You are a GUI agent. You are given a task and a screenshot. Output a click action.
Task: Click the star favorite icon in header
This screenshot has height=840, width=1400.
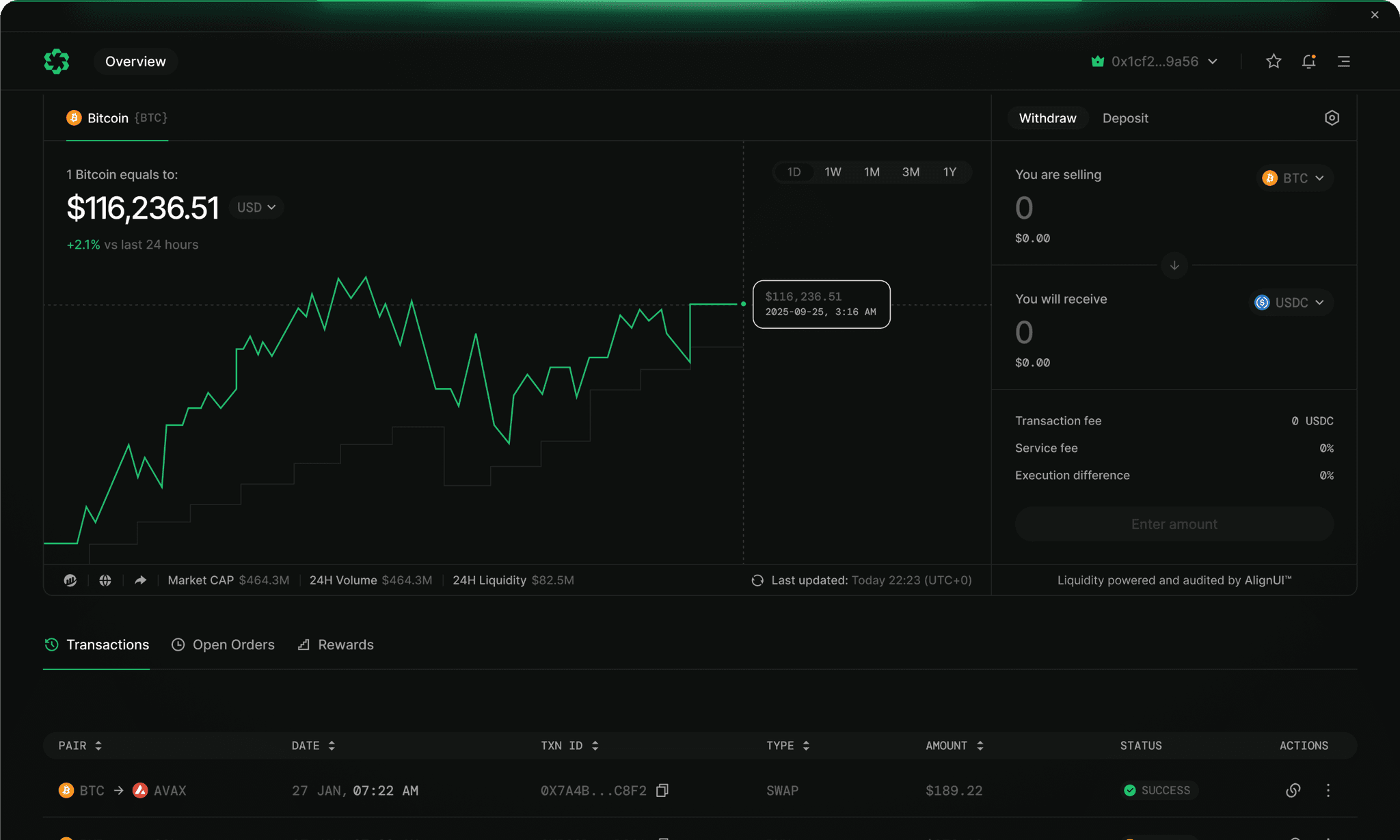click(x=1274, y=61)
